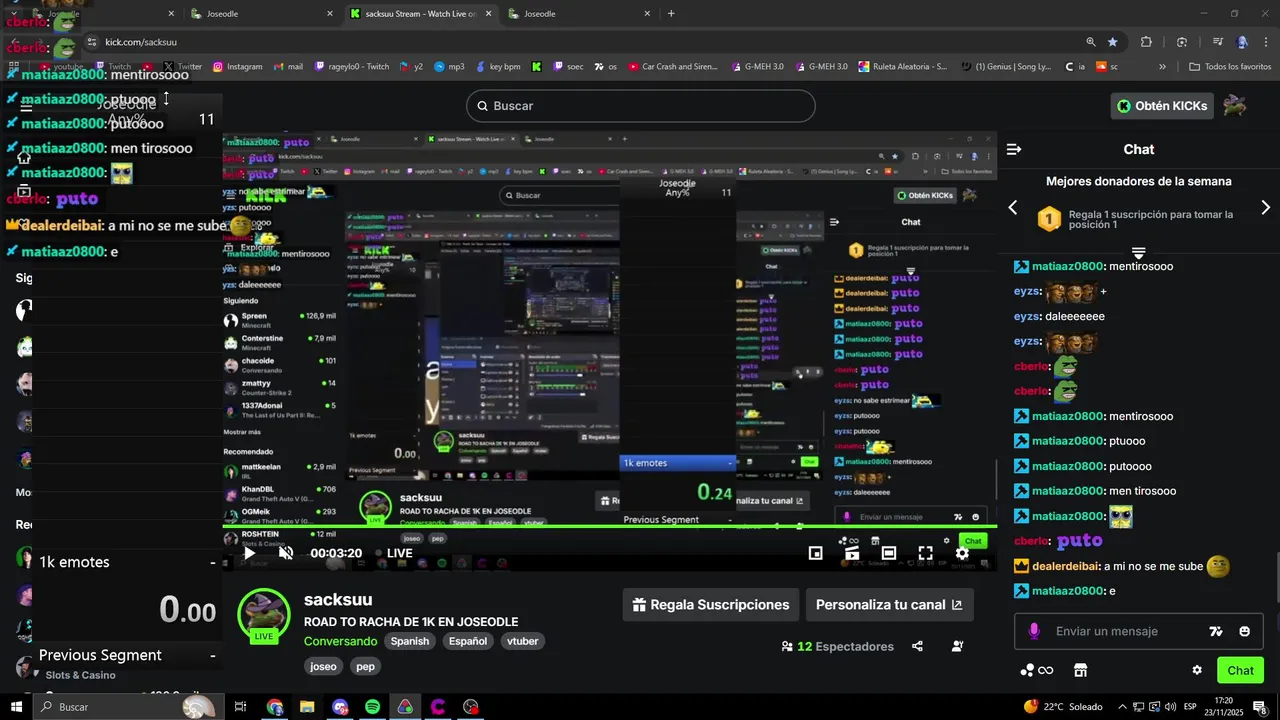1280x720 pixels.
Task: Open Discord from the taskbar
Action: pyautogui.click(x=340, y=707)
